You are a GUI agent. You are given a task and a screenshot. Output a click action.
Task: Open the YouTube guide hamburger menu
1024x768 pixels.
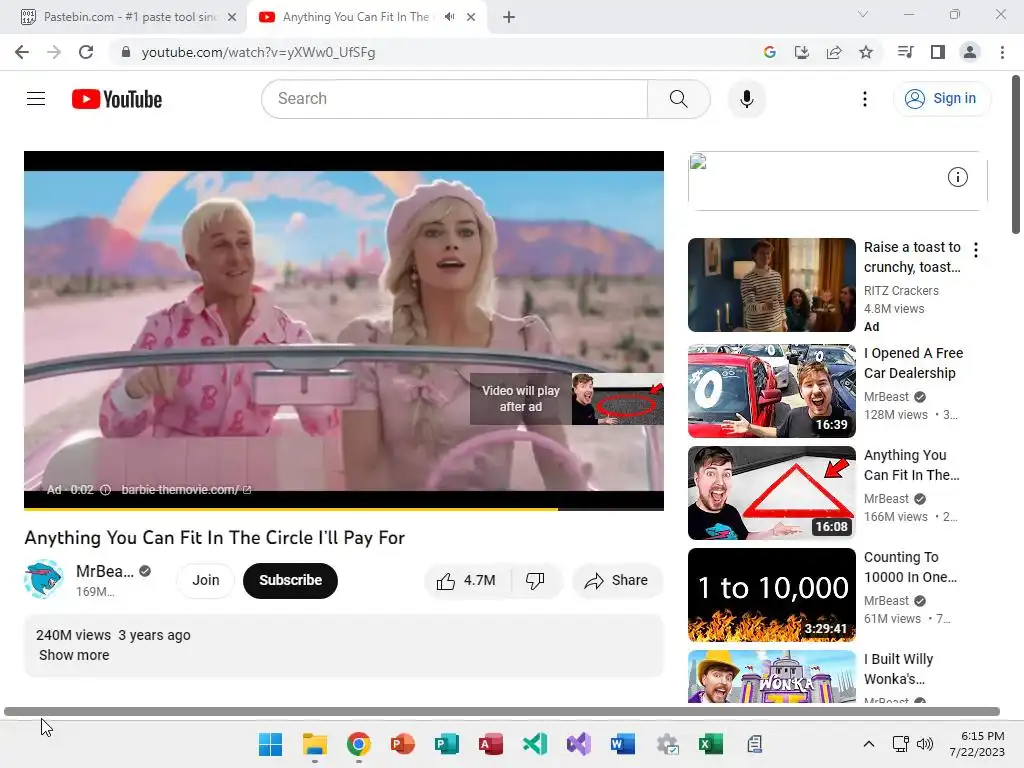click(x=36, y=99)
